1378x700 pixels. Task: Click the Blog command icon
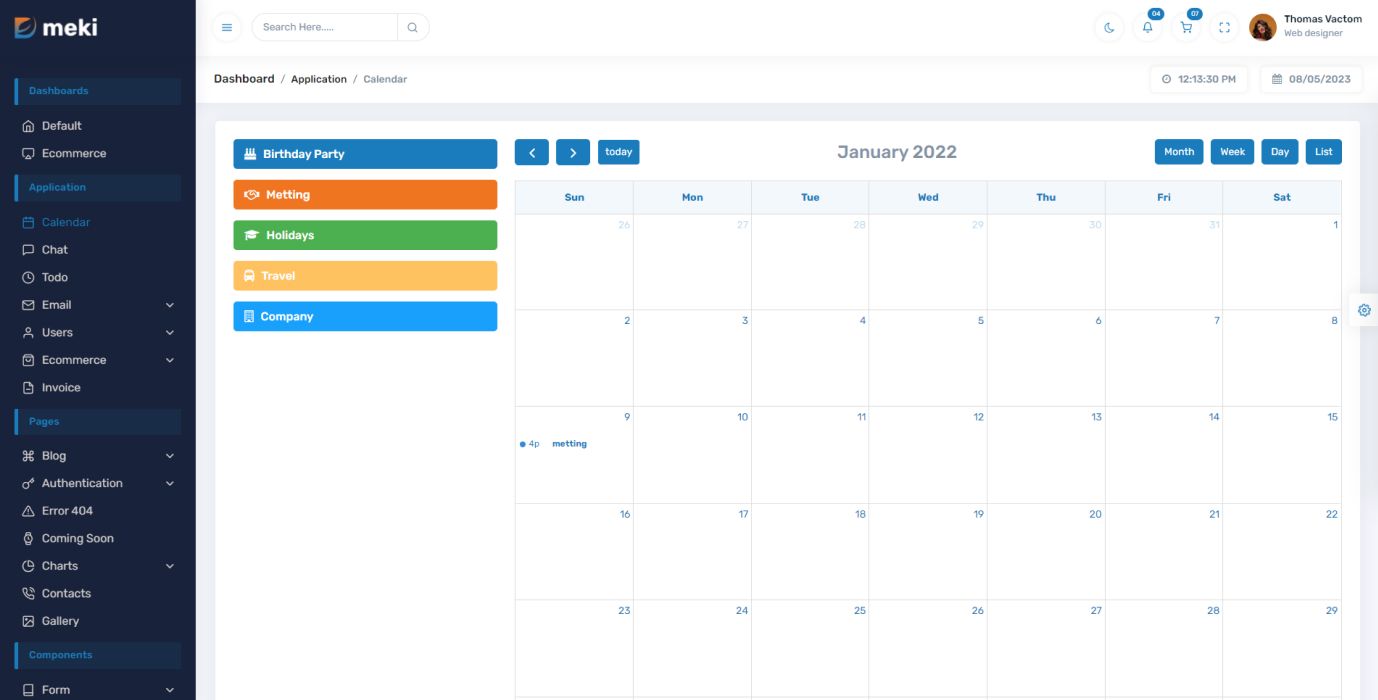28,456
